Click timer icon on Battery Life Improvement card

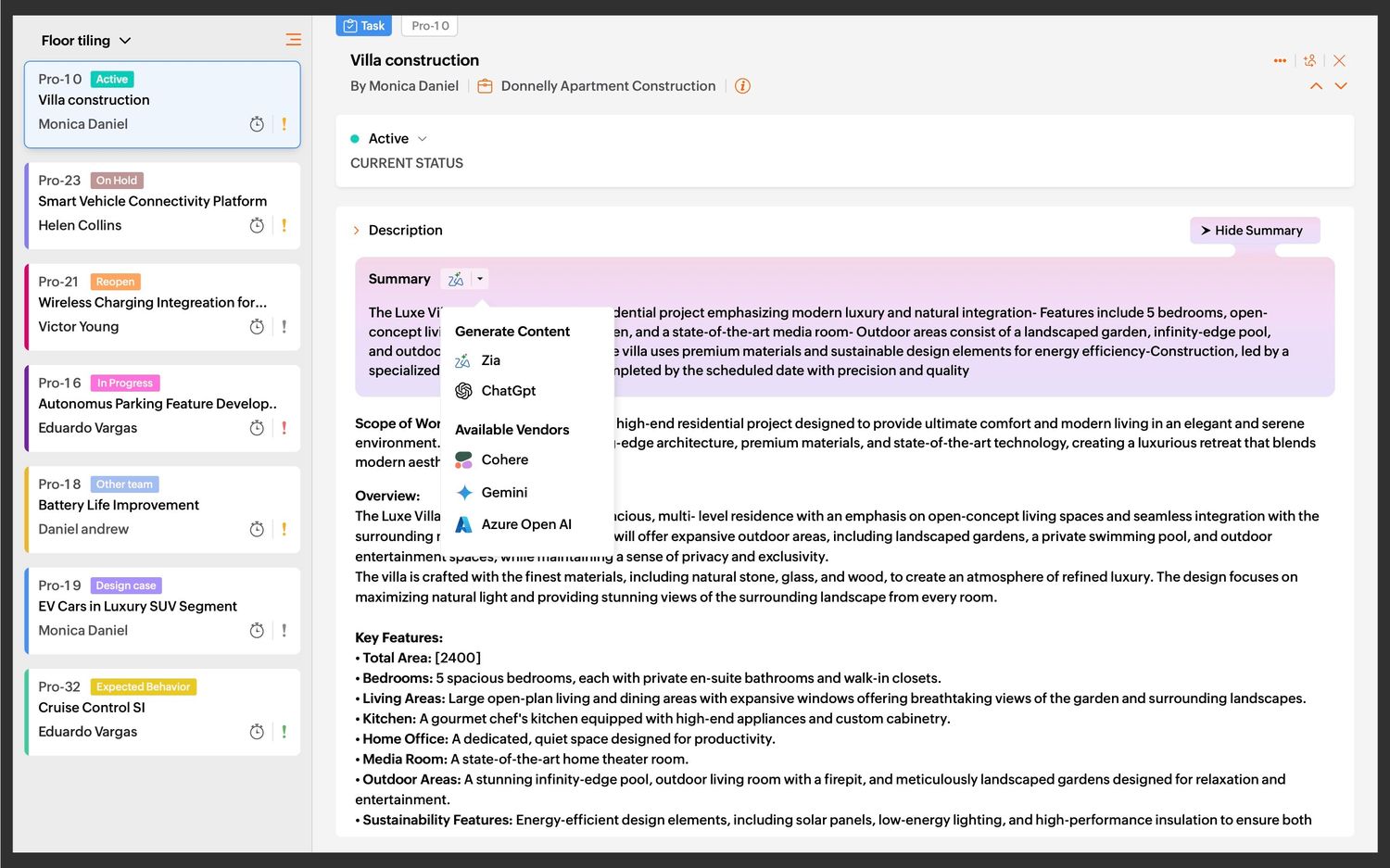pos(257,529)
